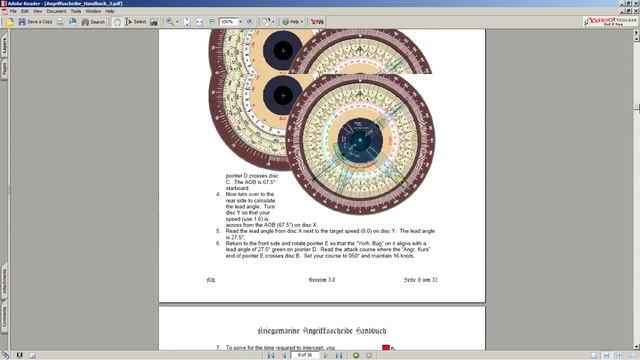Click the Email globe icon in toolbar
Viewport: 640px width, 360px height.
coord(73,22)
